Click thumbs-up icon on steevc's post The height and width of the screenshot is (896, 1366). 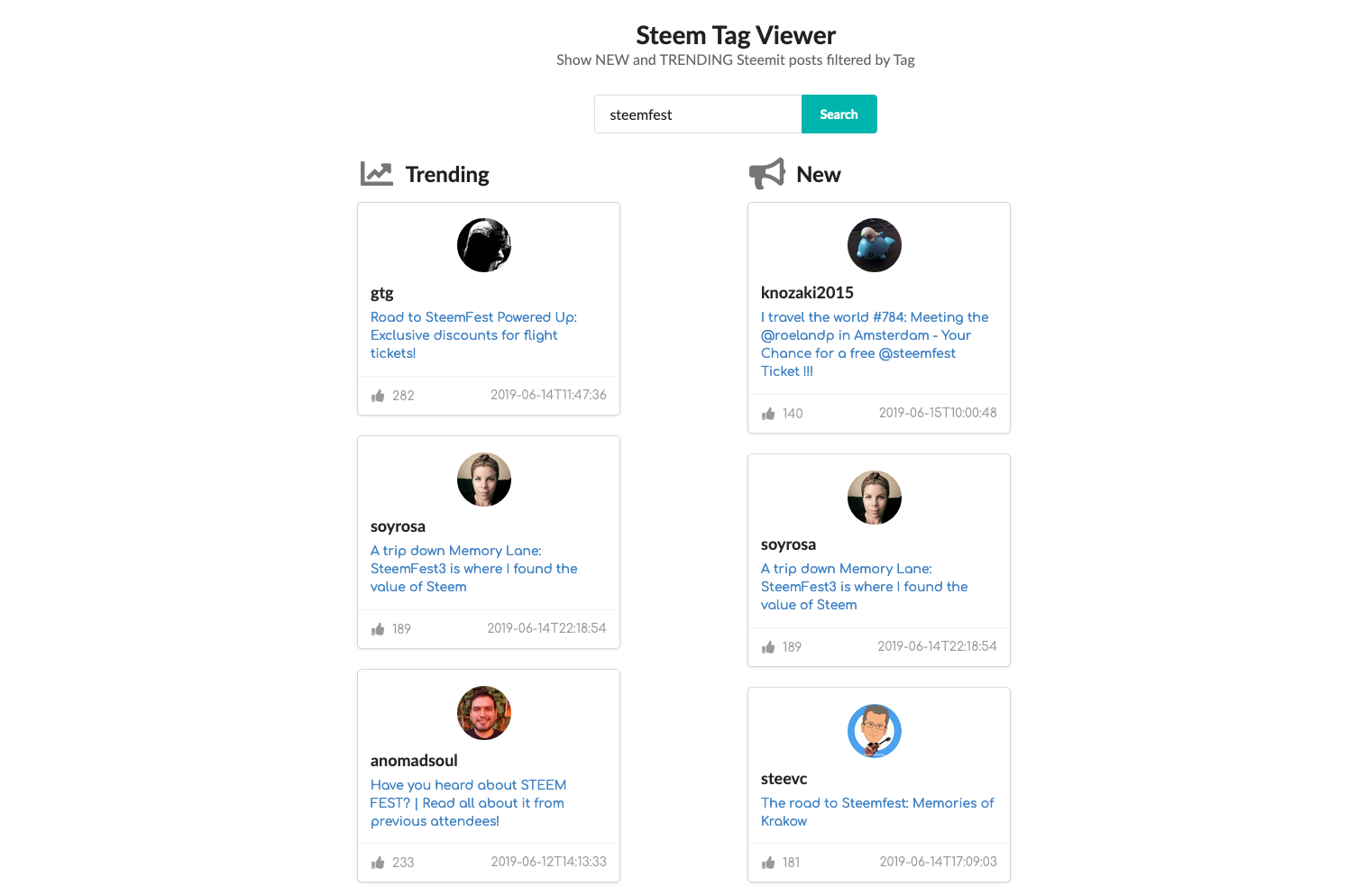point(768,863)
